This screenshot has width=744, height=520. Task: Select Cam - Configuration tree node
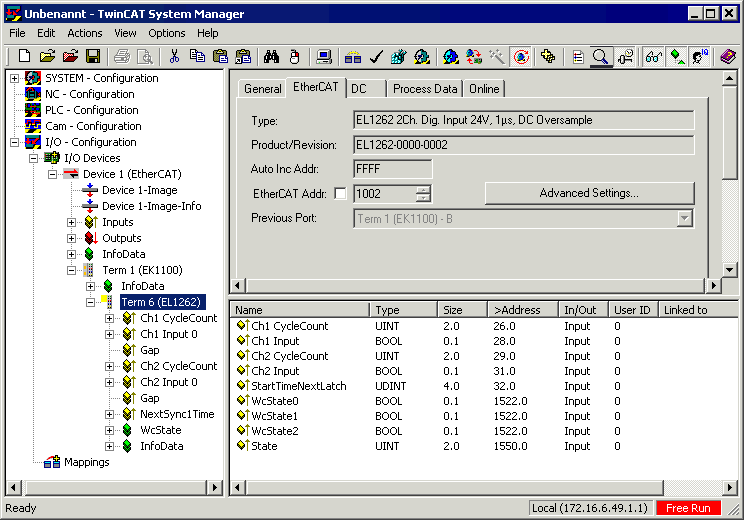[93, 126]
